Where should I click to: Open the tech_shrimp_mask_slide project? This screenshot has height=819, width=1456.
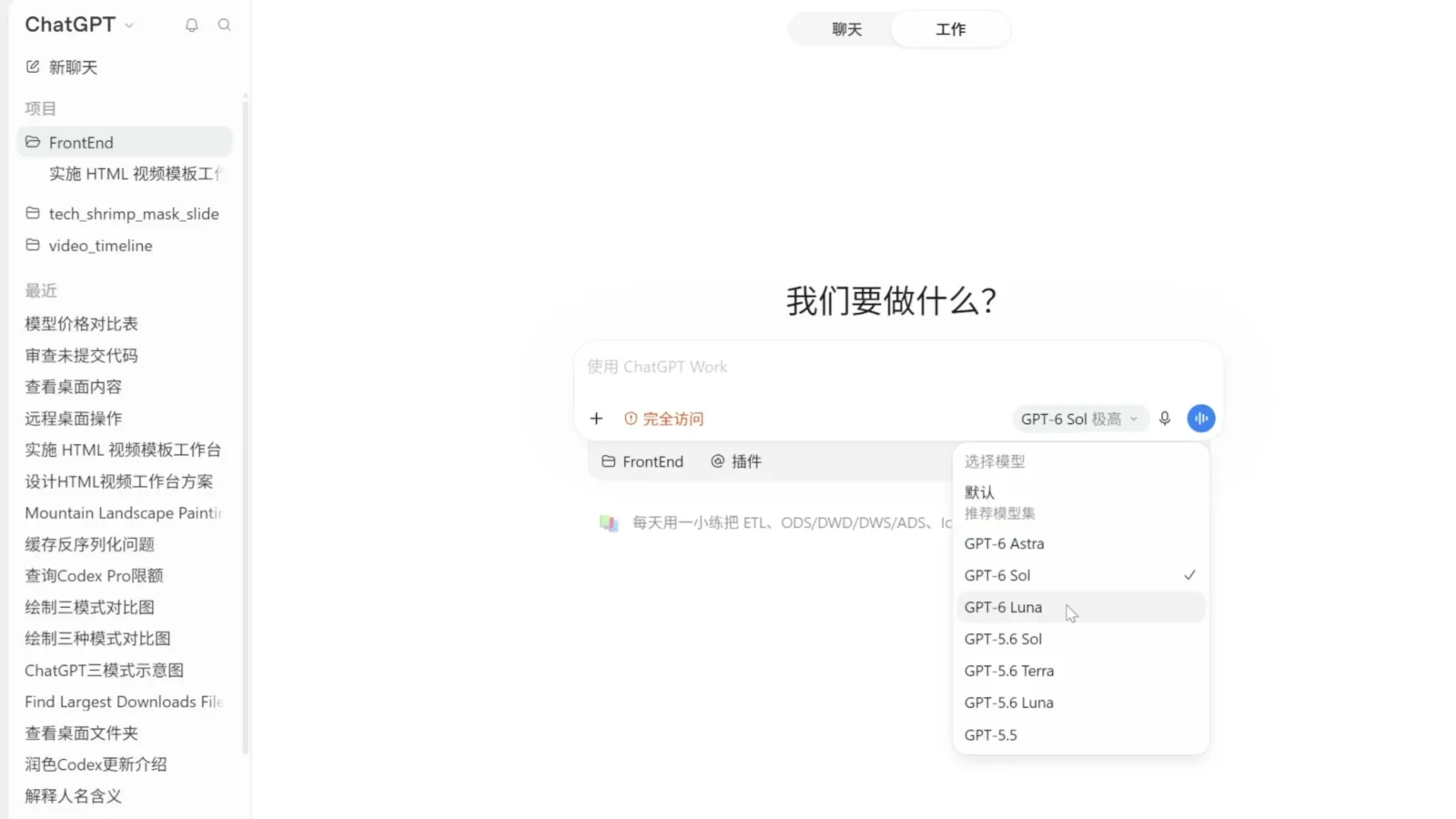pos(125,213)
